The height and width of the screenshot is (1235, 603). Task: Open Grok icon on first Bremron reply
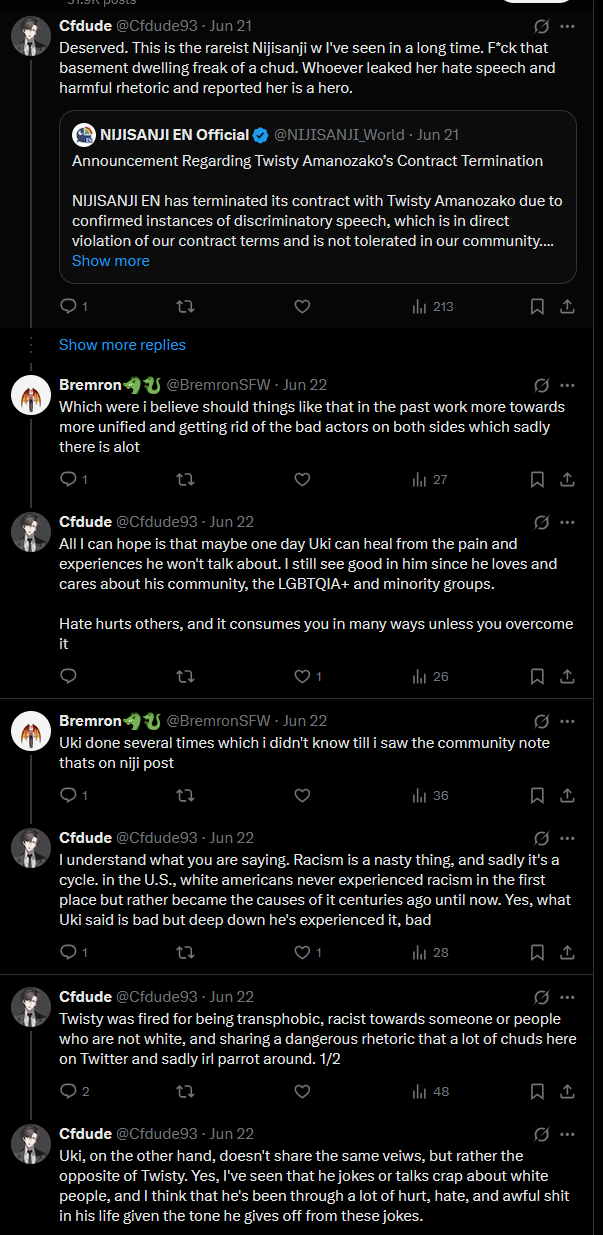tap(541, 385)
